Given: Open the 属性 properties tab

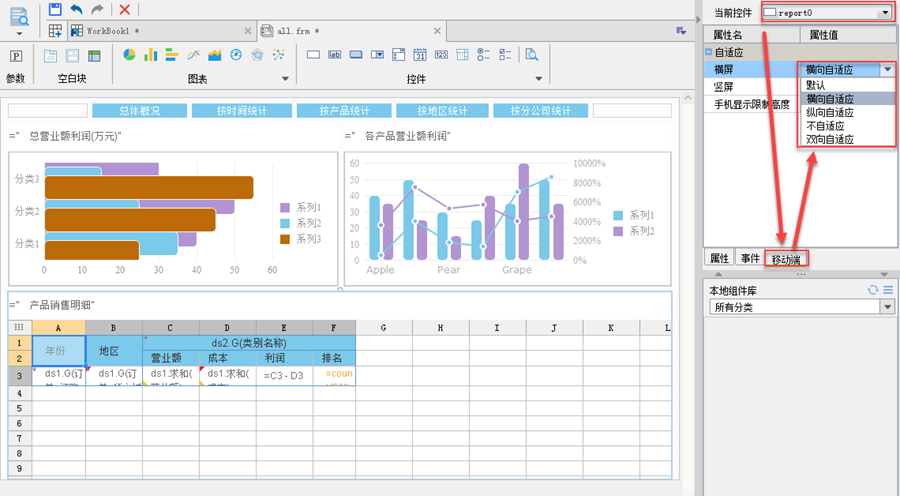Looking at the screenshot, I should click(x=720, y=258).
